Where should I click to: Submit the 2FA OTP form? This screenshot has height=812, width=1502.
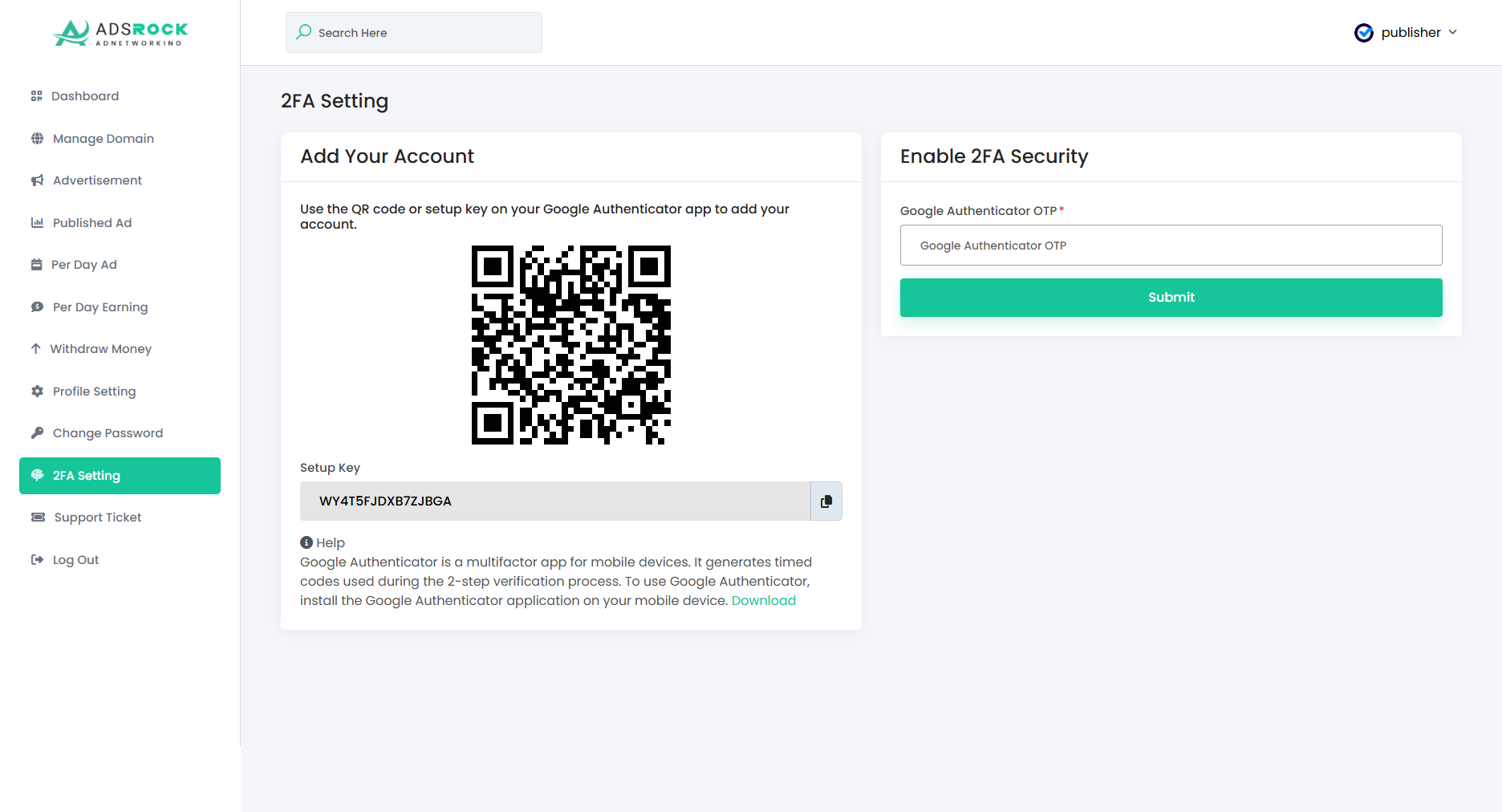pos(1171,298)
